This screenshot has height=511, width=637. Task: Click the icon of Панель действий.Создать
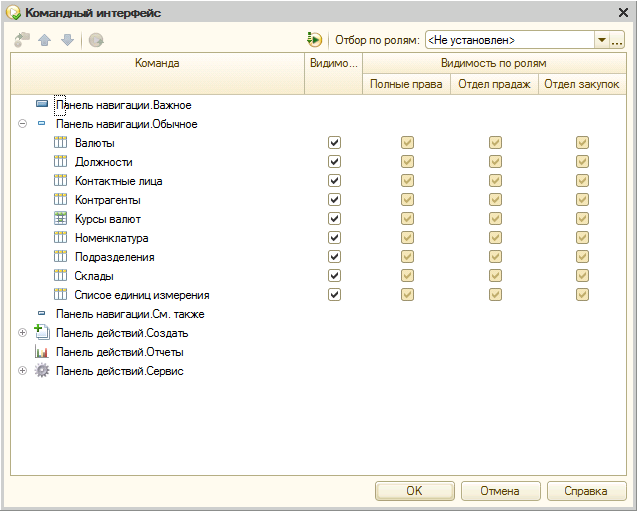(x=42, y=333)
